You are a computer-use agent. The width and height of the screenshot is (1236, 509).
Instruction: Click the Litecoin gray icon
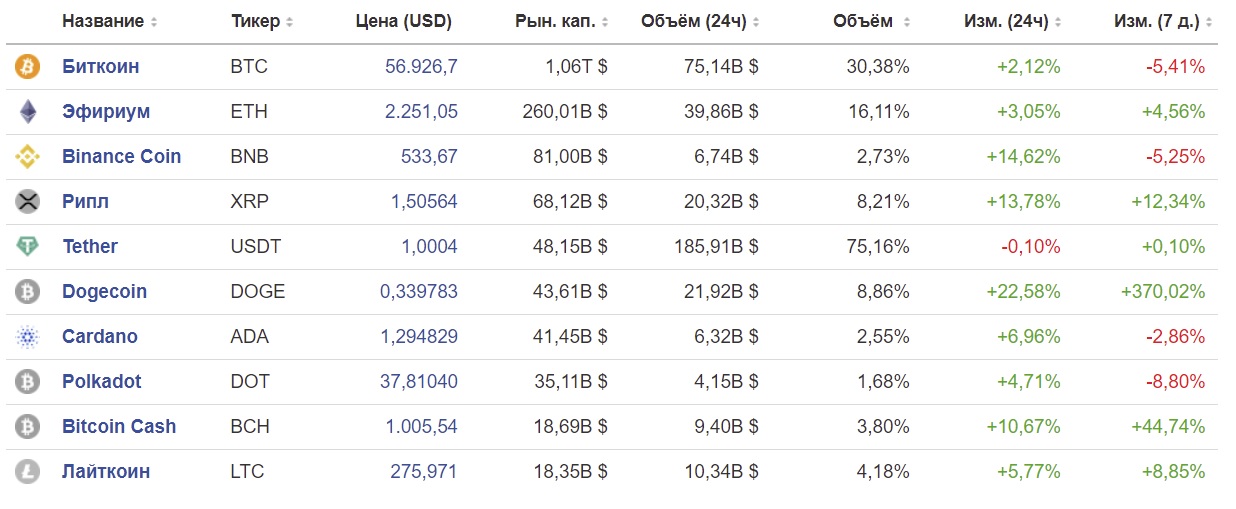point(27,472)
